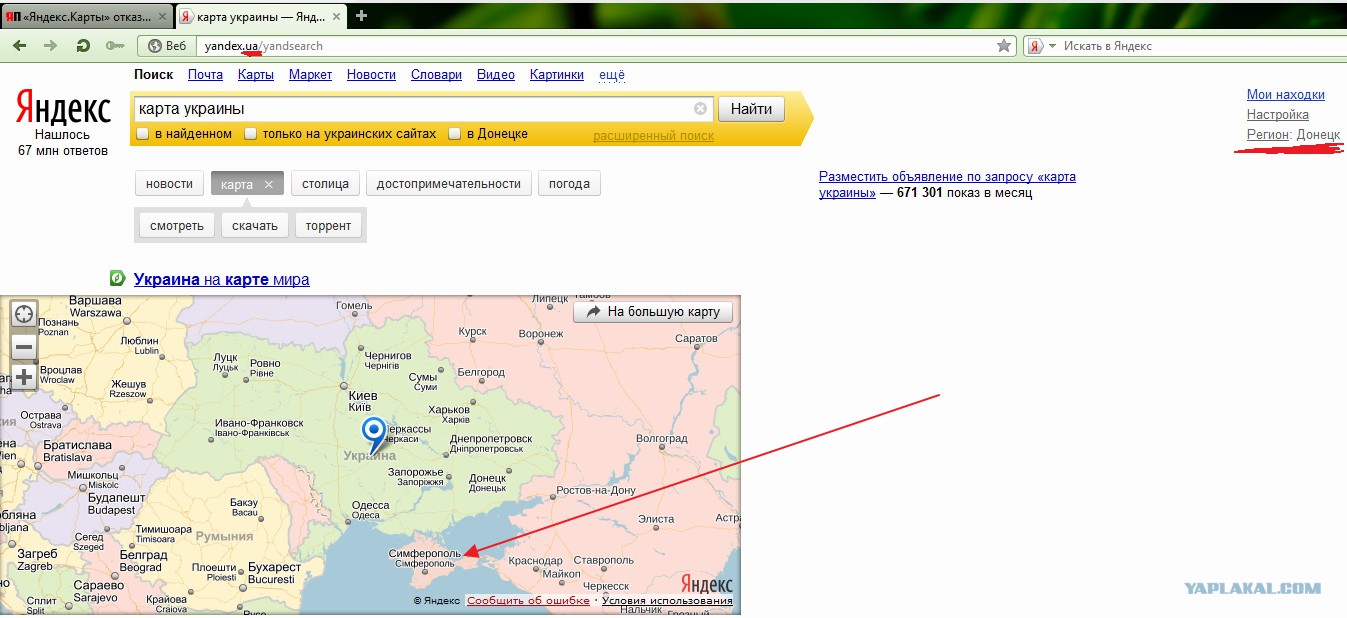Image resolution: width=1347 pixels, height=618 pixels.
Task: Open the Настройка settings link
Action: click(1278, 115)
